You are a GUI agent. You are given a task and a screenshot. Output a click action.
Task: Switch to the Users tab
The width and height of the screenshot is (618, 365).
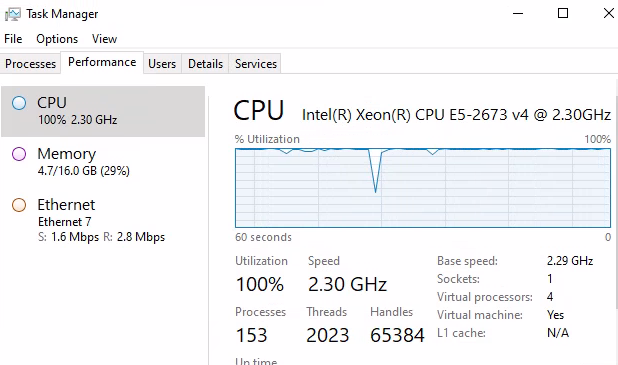coord(162,64)
